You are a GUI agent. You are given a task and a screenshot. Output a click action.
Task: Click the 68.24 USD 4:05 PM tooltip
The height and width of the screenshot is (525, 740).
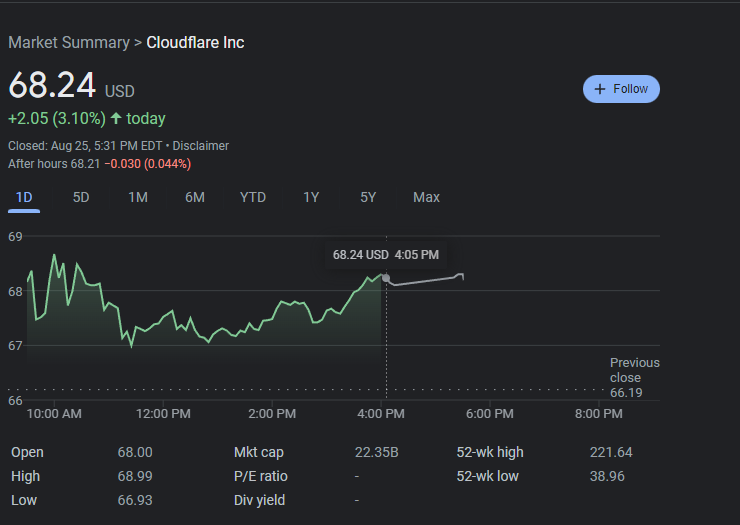click(x=386, y=255)
